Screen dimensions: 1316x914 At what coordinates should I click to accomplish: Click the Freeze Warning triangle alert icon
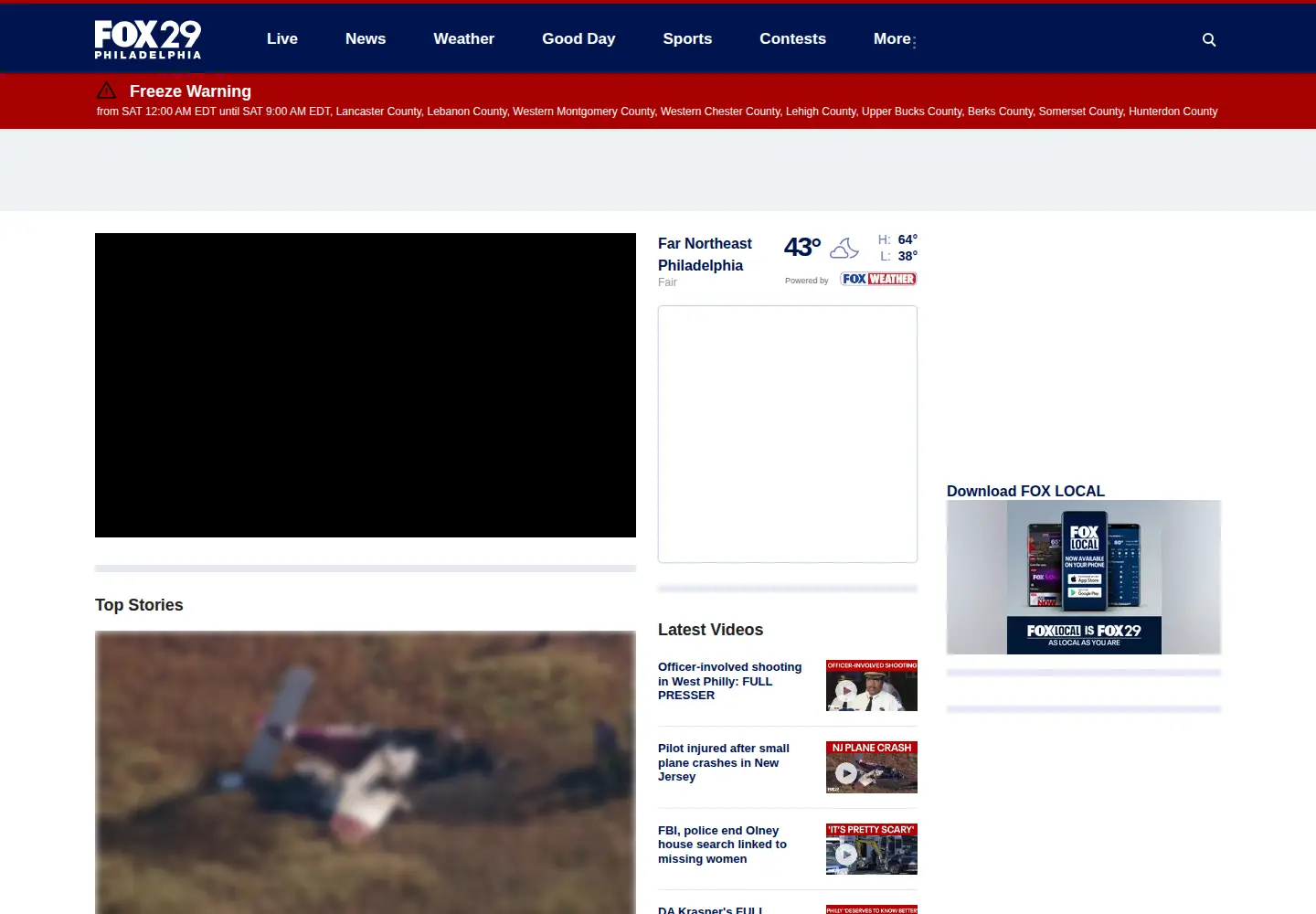click(107, 90)
